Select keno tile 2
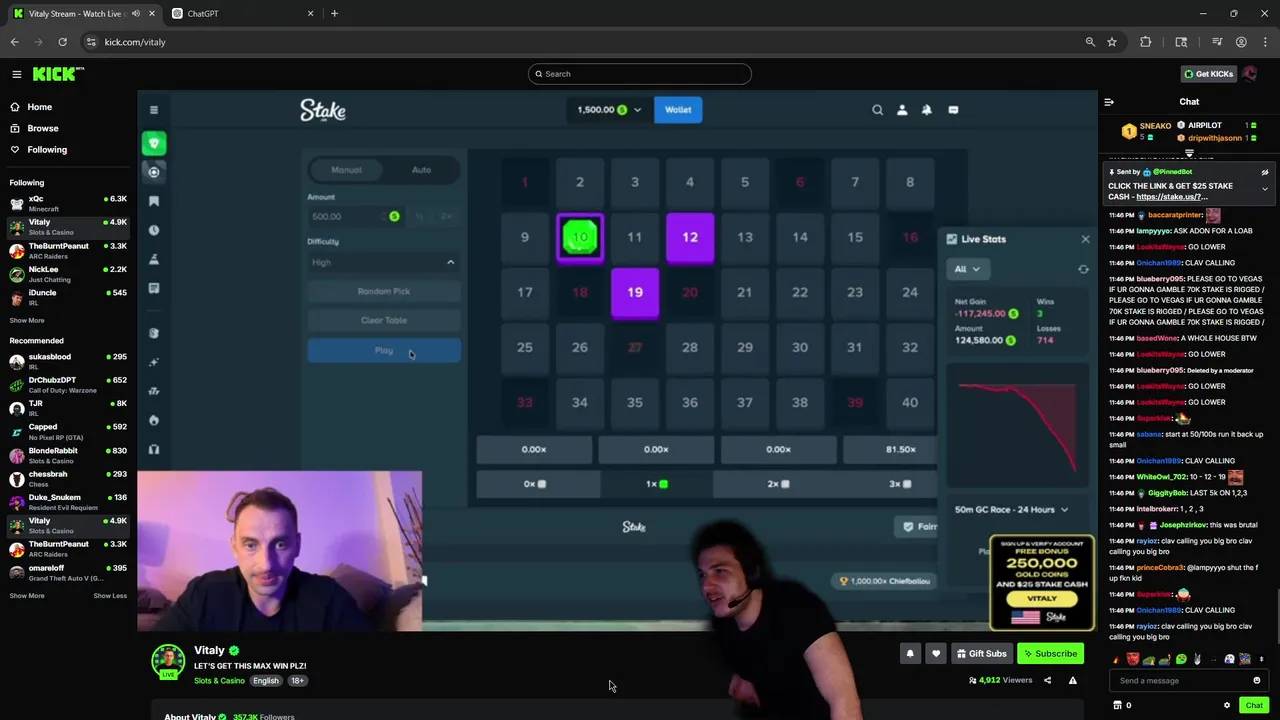Screen dimensions: 1280x720 [x=580, y=183]
